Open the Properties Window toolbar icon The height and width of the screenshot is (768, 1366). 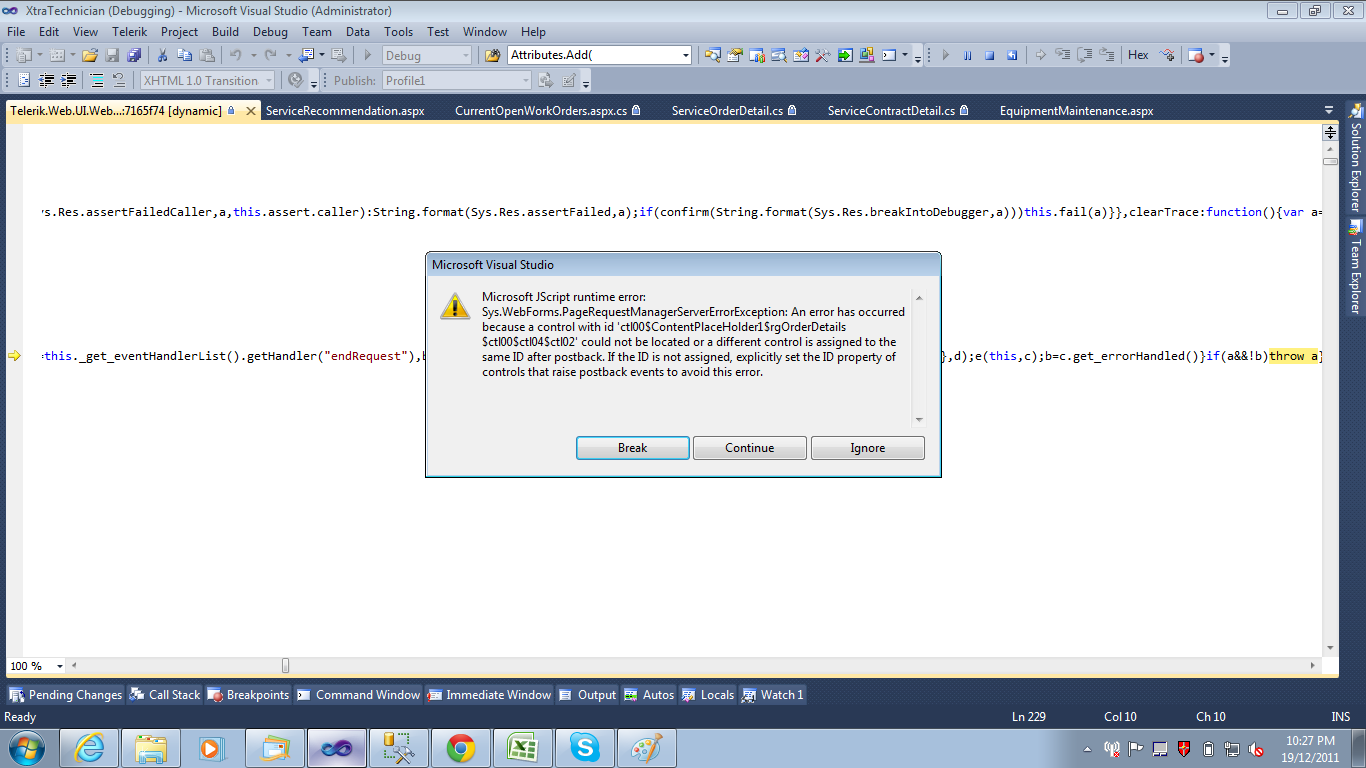point(735,56)
